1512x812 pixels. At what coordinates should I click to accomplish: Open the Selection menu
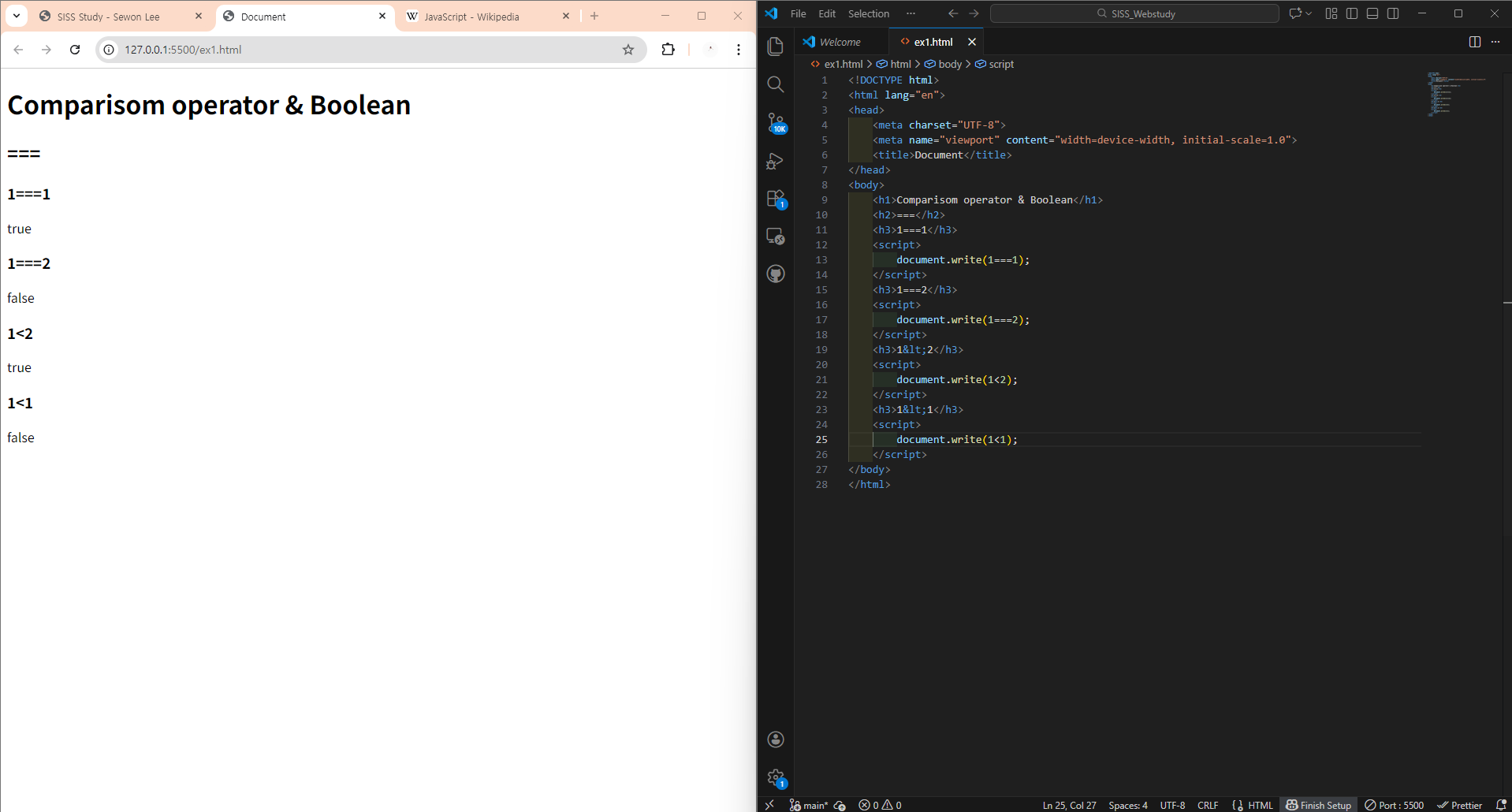tap(868, 13)
